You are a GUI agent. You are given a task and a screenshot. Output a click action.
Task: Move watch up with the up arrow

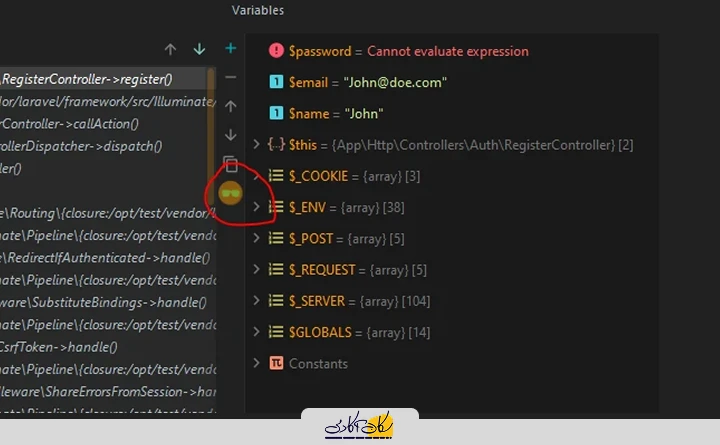point(231,106)
